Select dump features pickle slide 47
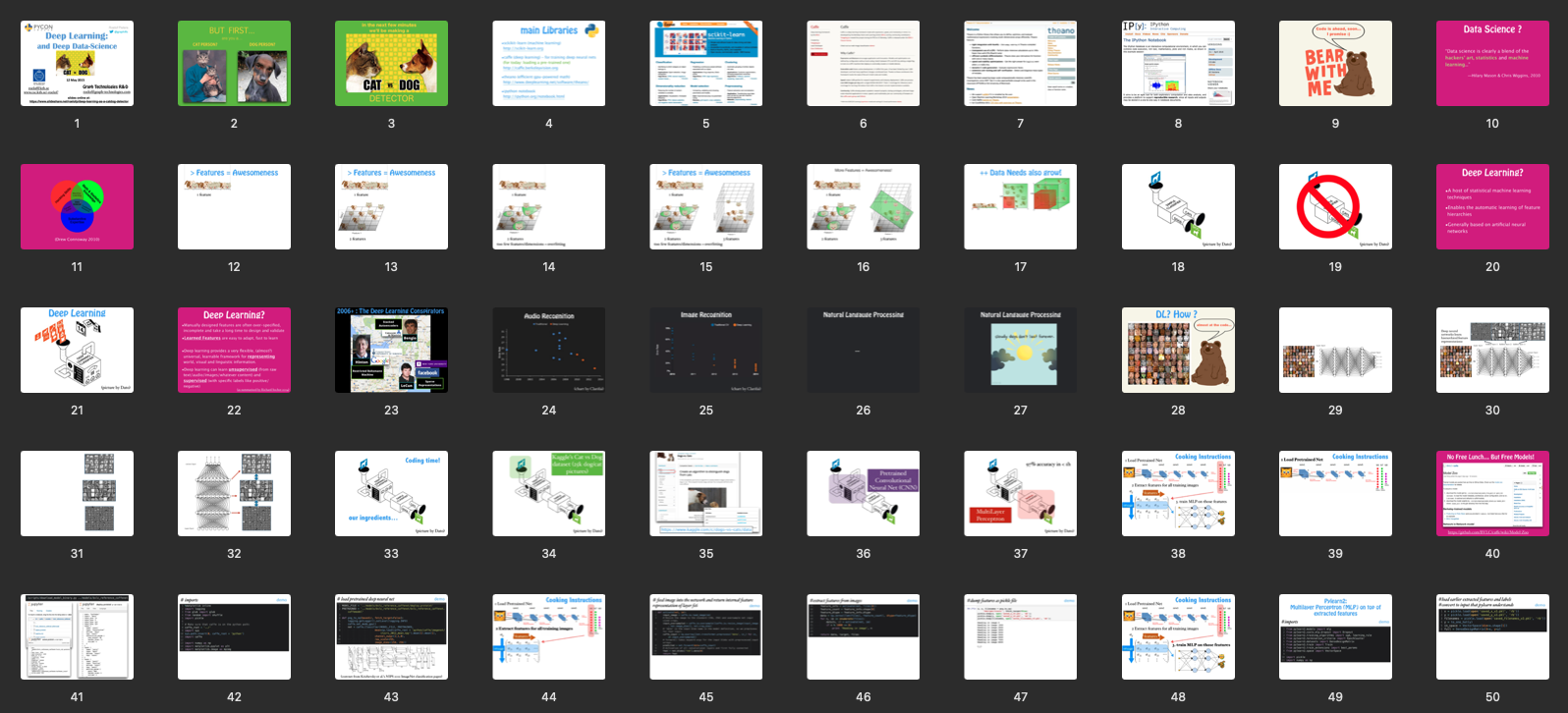 point(1020,636)
